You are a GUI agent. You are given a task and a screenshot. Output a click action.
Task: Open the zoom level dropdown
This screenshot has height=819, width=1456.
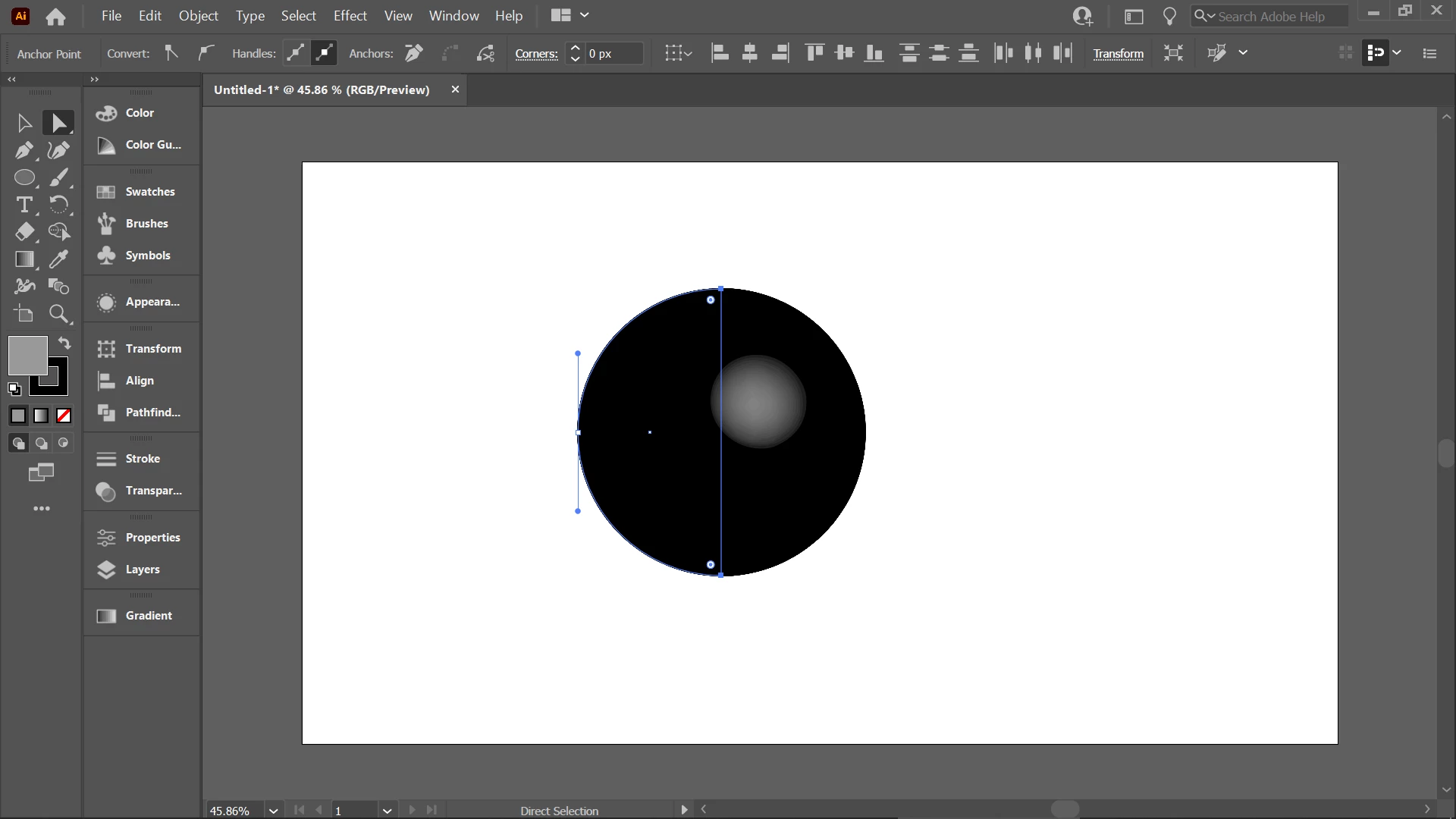pos(273,811)
